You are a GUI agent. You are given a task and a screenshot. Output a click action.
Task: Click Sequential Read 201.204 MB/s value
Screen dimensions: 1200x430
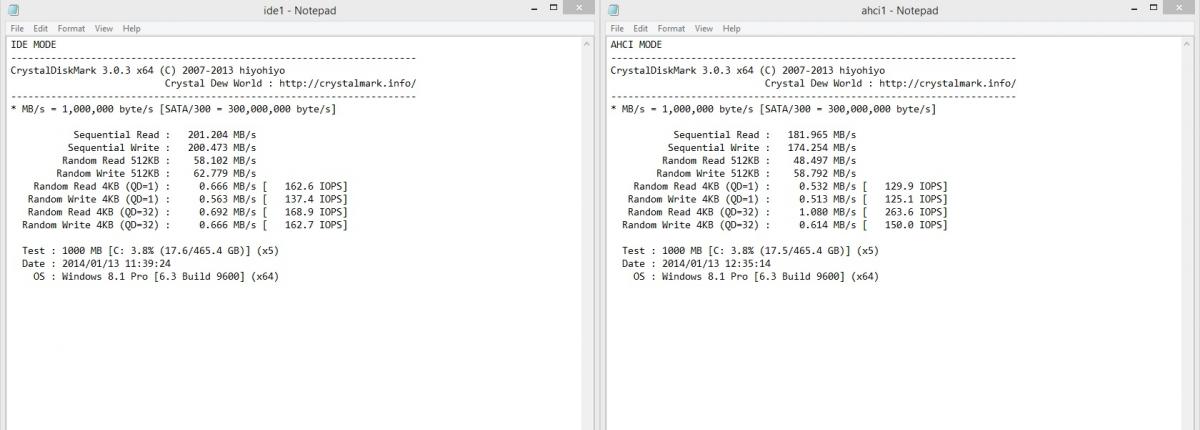click(x=221, y=134)
